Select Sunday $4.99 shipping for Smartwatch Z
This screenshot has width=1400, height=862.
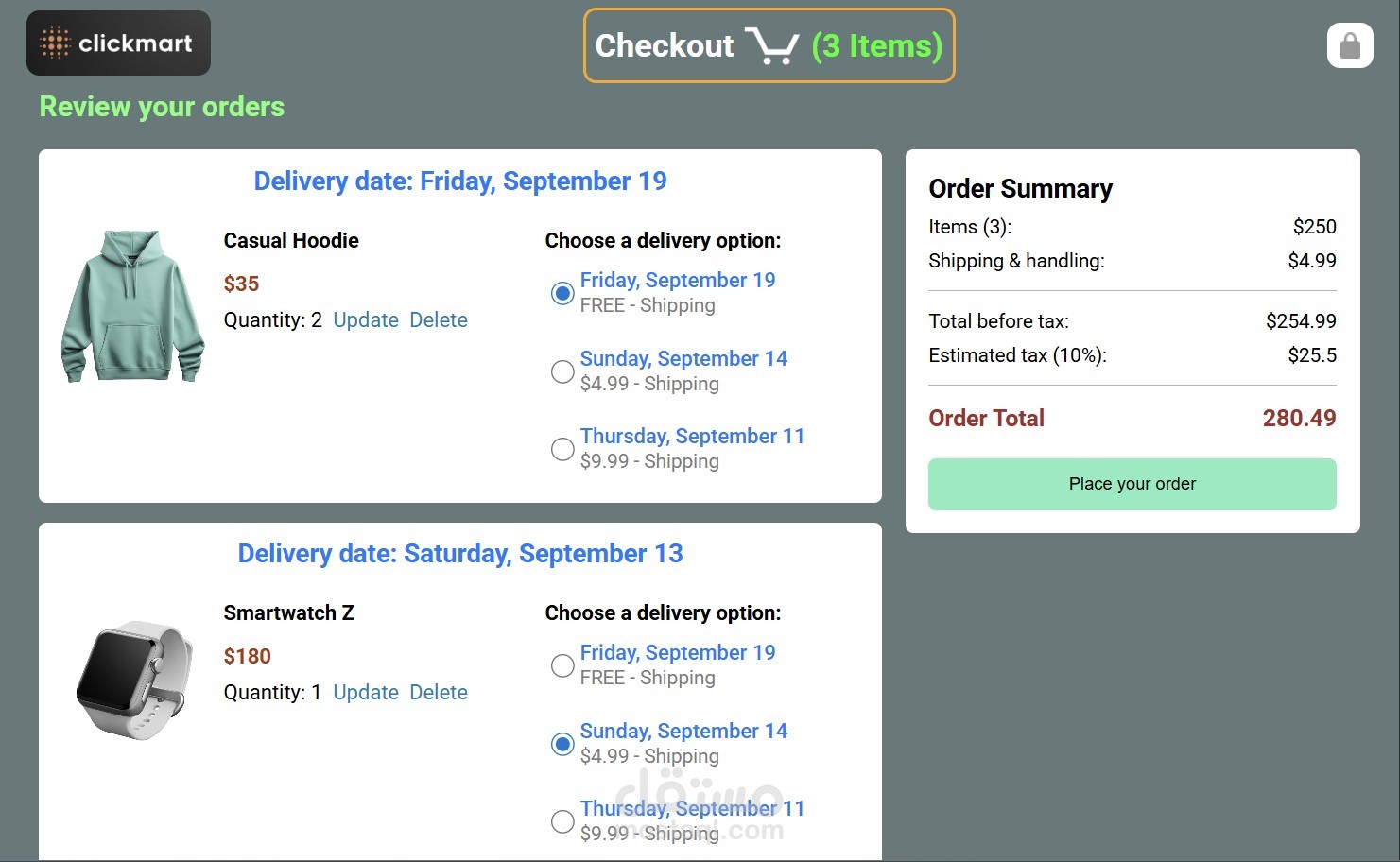pos(562,744)
